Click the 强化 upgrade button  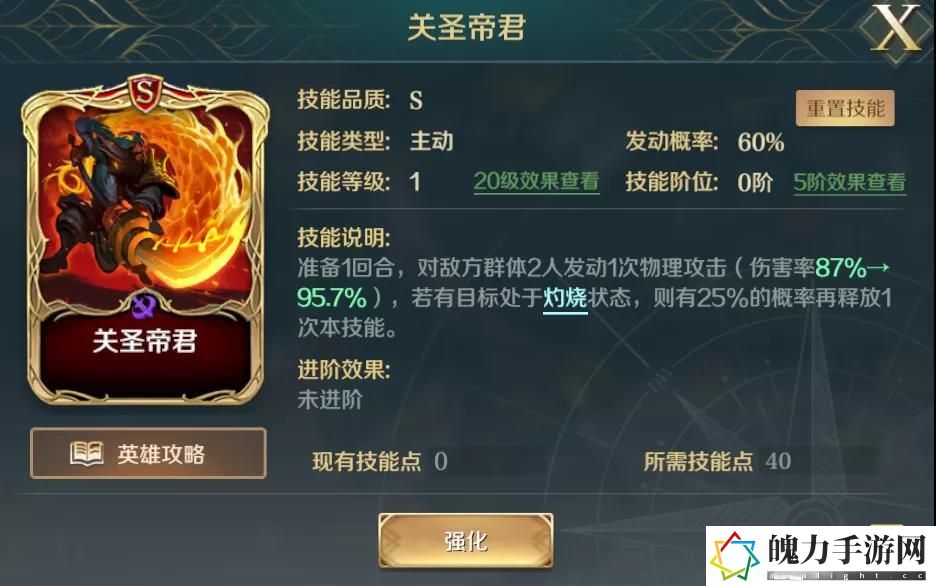[466, 541]
